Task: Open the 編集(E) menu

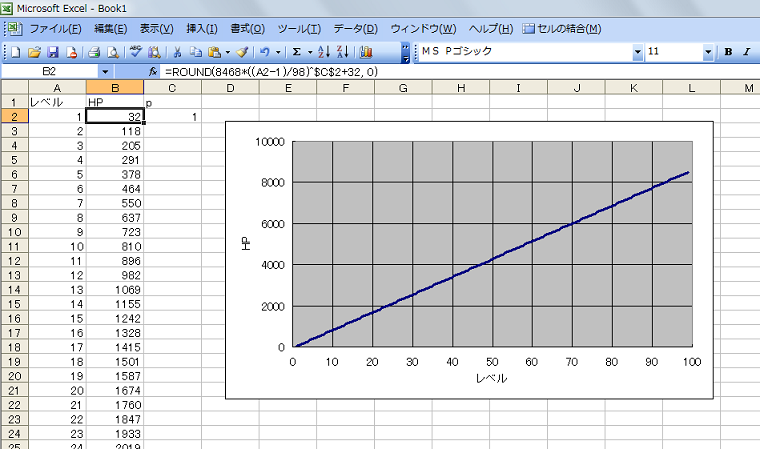Action: (x=111, y=29)
